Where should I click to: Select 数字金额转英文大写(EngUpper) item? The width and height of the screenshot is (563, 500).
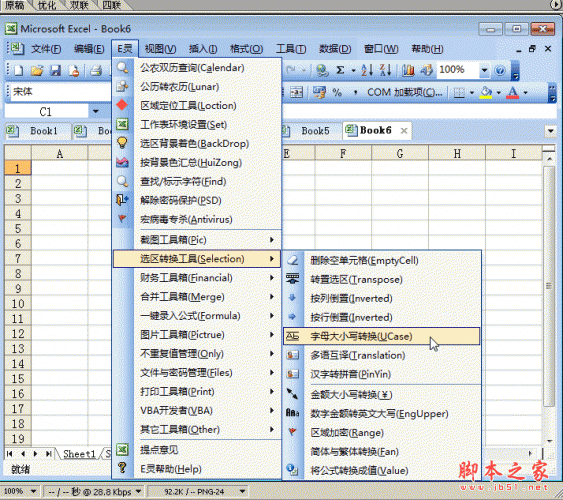click(382, 414)
